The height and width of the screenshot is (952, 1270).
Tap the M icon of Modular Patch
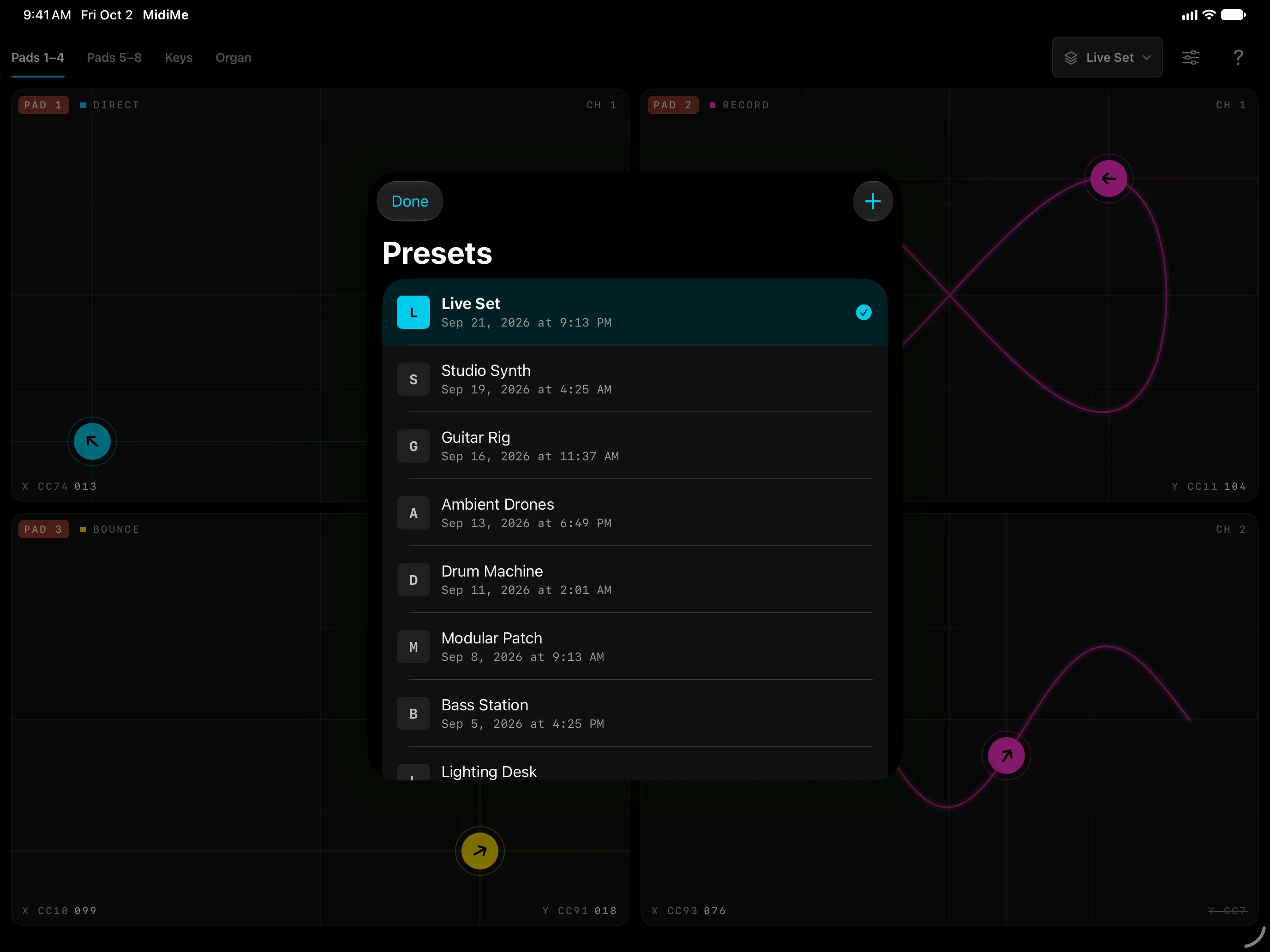(413, 647)
